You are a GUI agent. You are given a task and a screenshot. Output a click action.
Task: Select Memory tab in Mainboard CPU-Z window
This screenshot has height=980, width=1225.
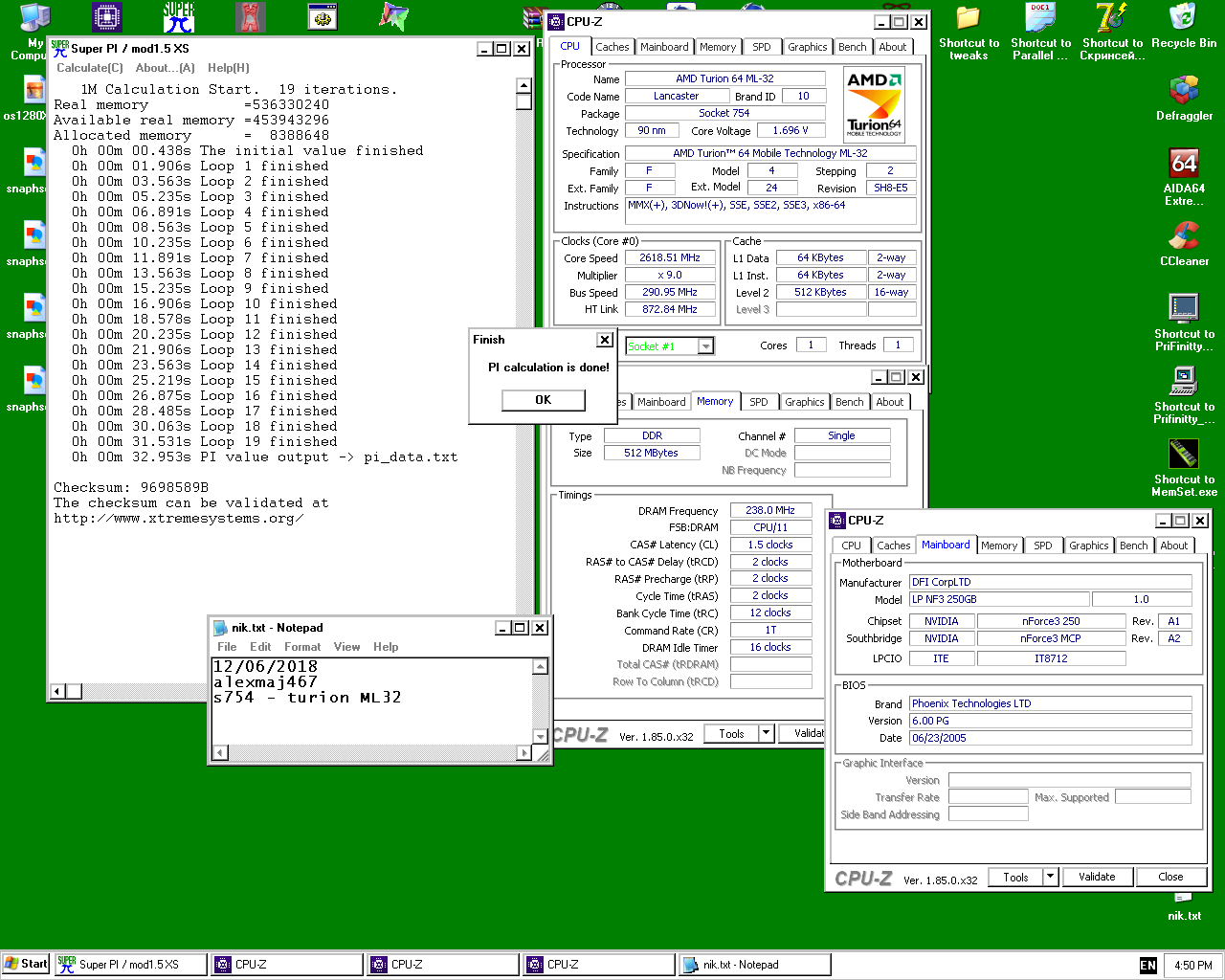coord(999,546)
